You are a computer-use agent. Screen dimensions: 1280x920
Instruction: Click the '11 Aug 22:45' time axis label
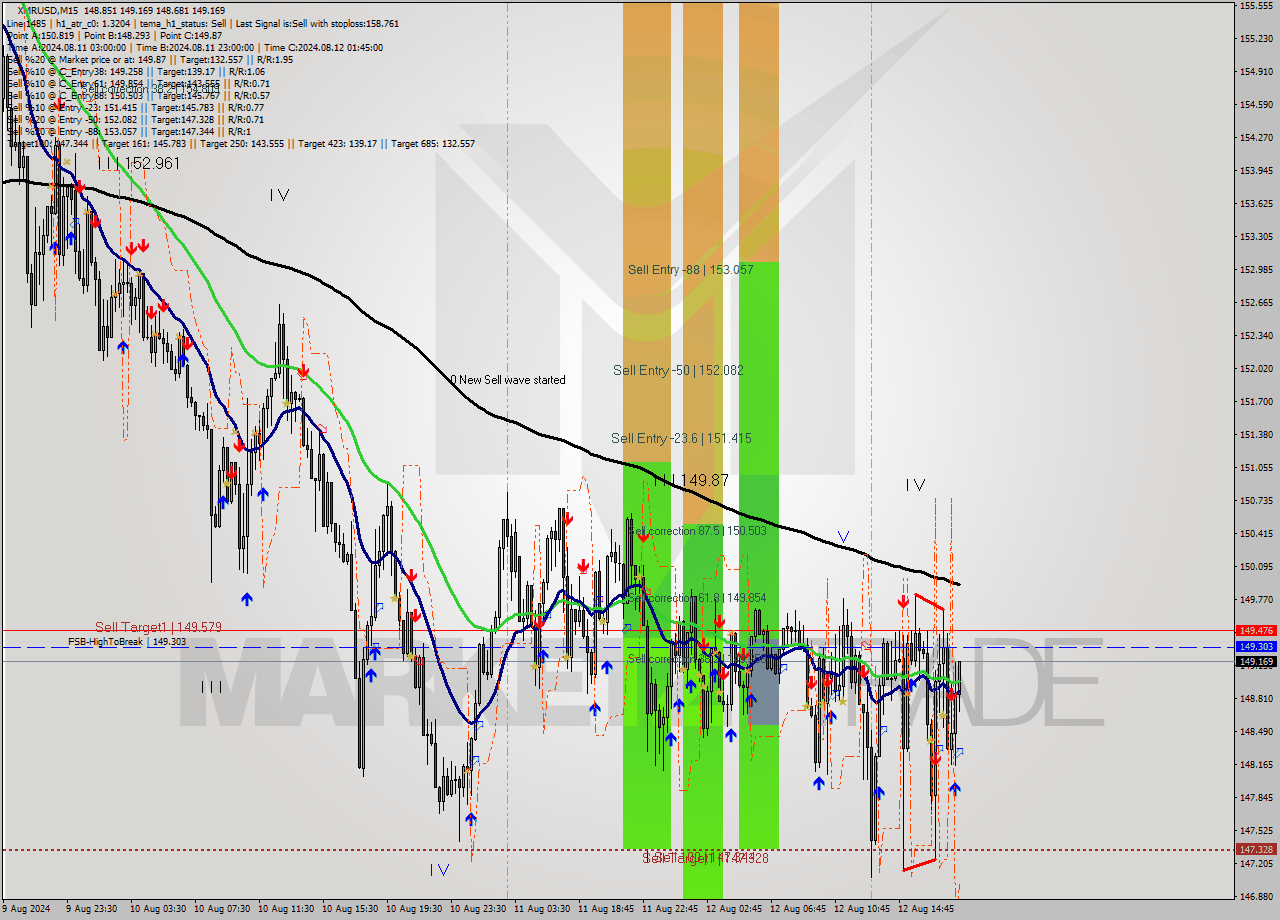(x=670, y=909)
